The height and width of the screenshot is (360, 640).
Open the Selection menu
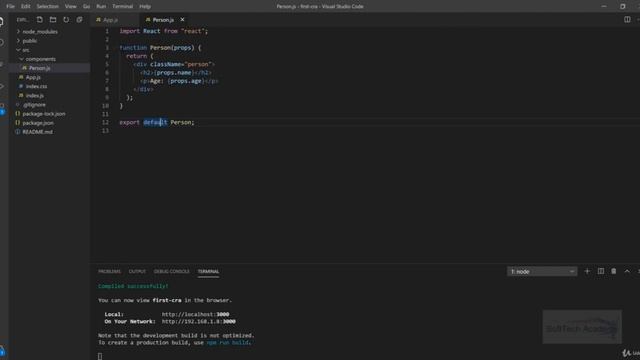coord(47,6)
